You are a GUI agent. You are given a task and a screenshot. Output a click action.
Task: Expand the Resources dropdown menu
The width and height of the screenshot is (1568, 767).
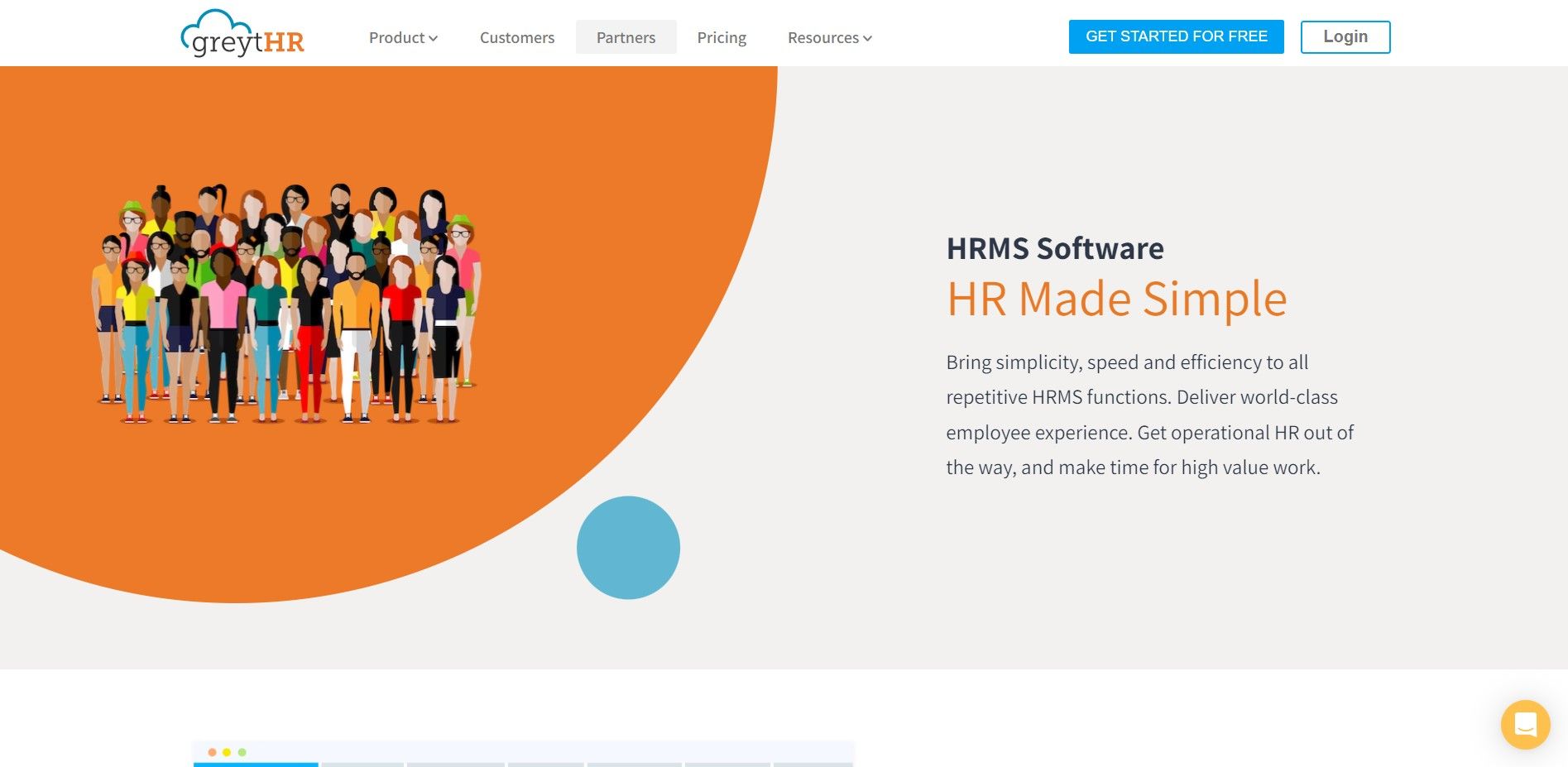click(829, 37)
